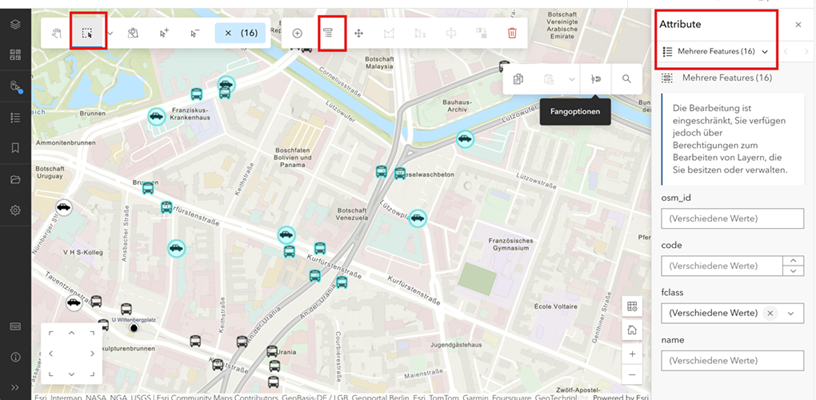This screenshot has width=816, height=400.
Task: Expand the left sidebar with double chevron
Action: point(15,388)
